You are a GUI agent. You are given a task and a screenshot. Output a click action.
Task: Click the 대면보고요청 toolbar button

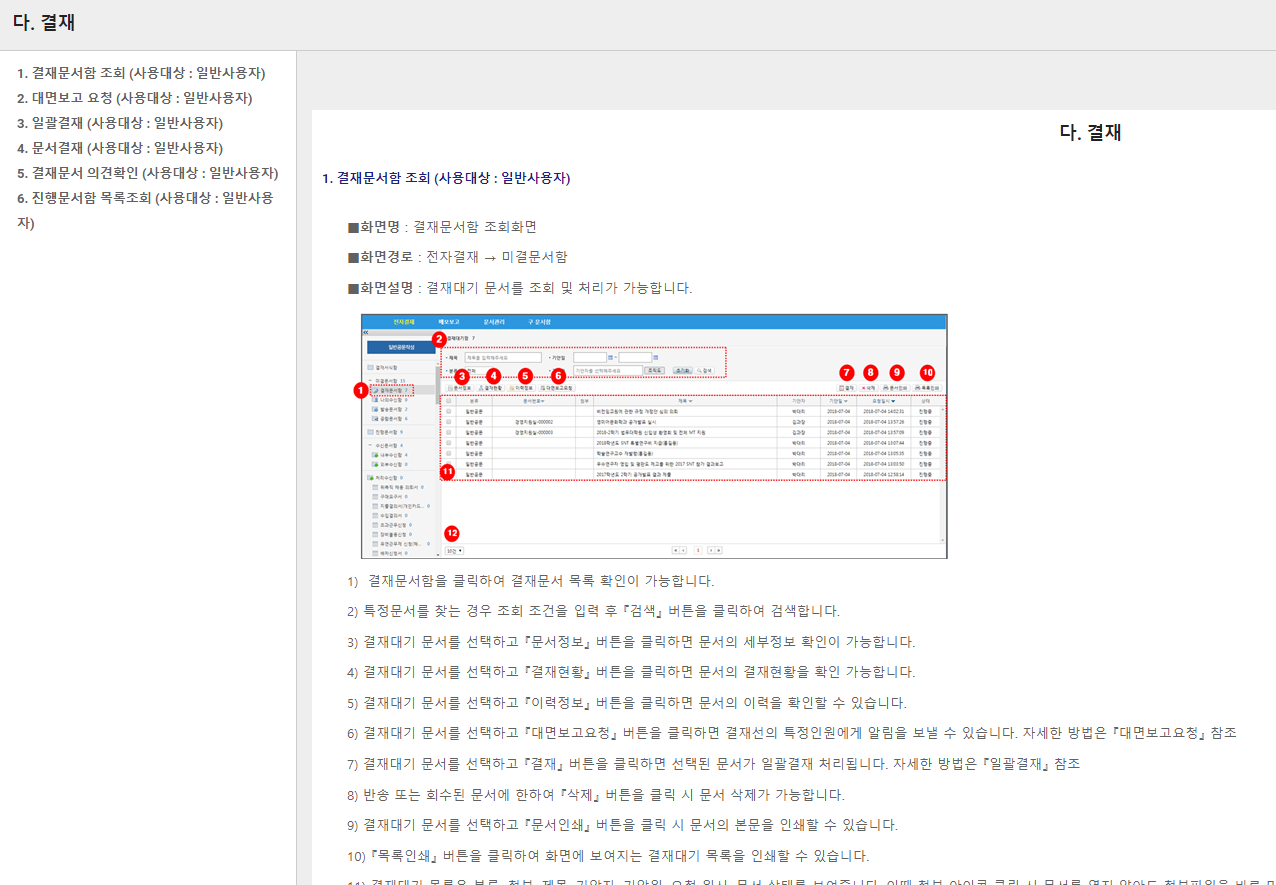pos(556,387)
